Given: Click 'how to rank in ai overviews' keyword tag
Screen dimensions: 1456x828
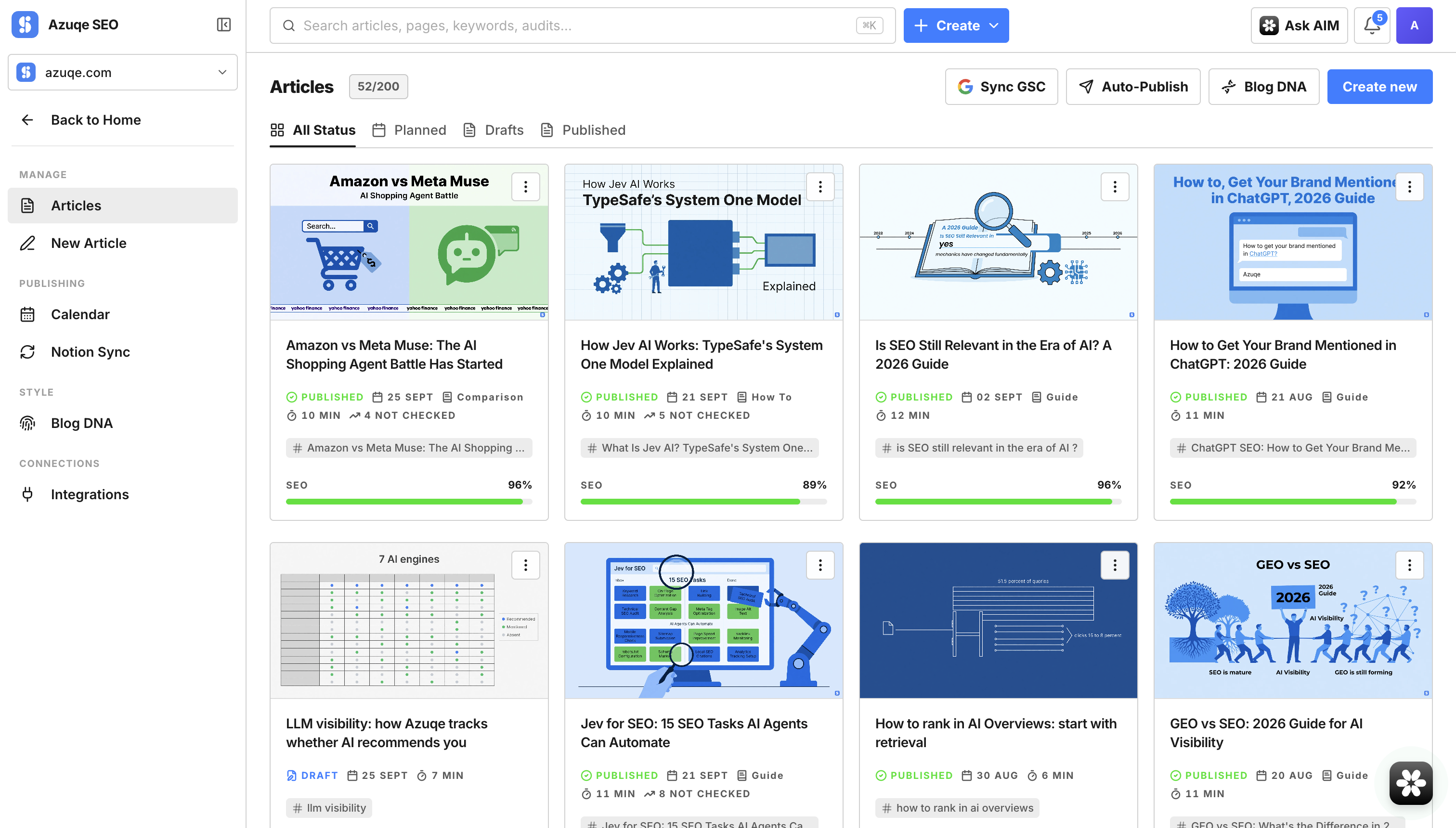Looking at the screenshot, I should tap(957, 807).
